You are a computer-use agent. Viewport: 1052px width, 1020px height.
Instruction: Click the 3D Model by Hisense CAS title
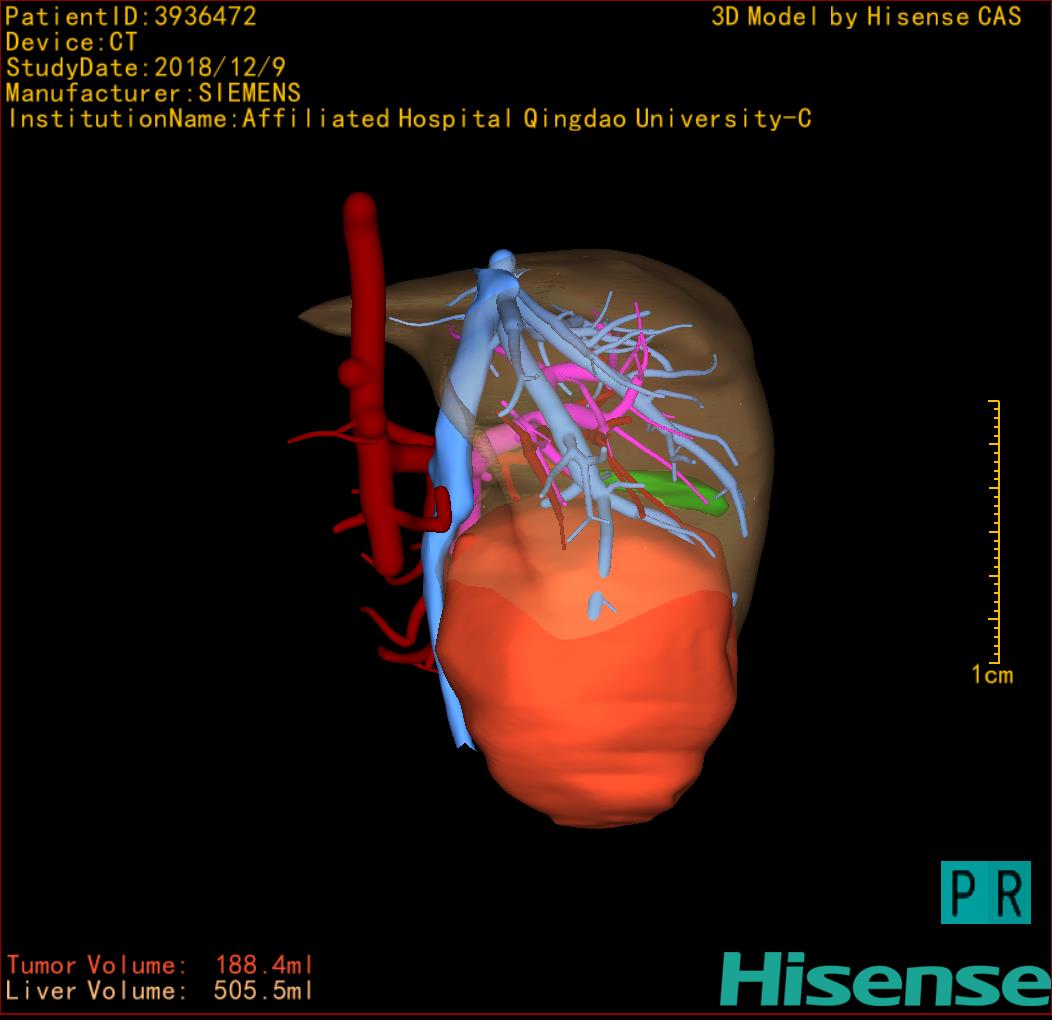[x=866, y=16]
